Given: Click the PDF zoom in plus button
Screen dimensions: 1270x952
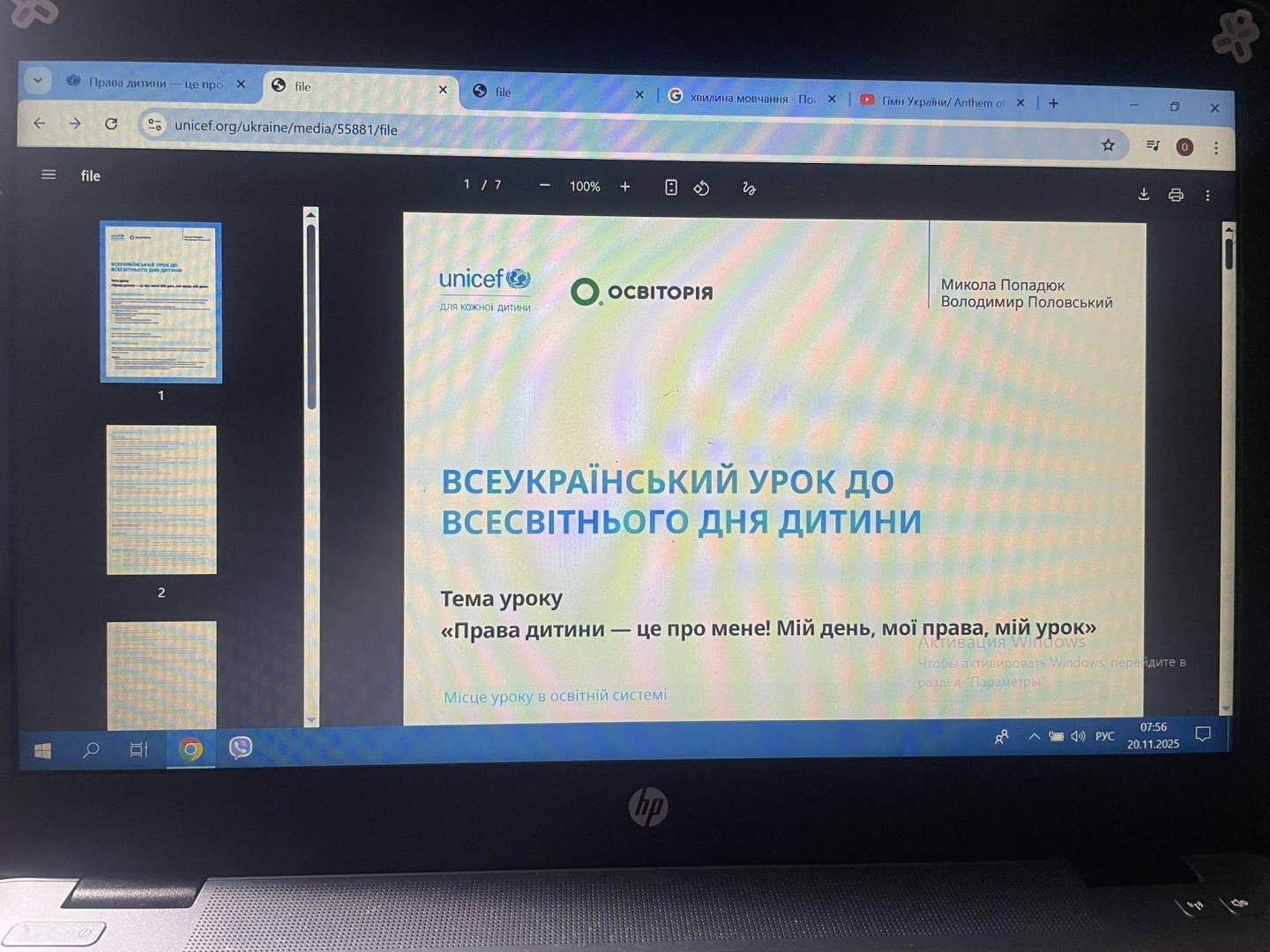Looking at the screenshot, I should click(x=625, y=186).
